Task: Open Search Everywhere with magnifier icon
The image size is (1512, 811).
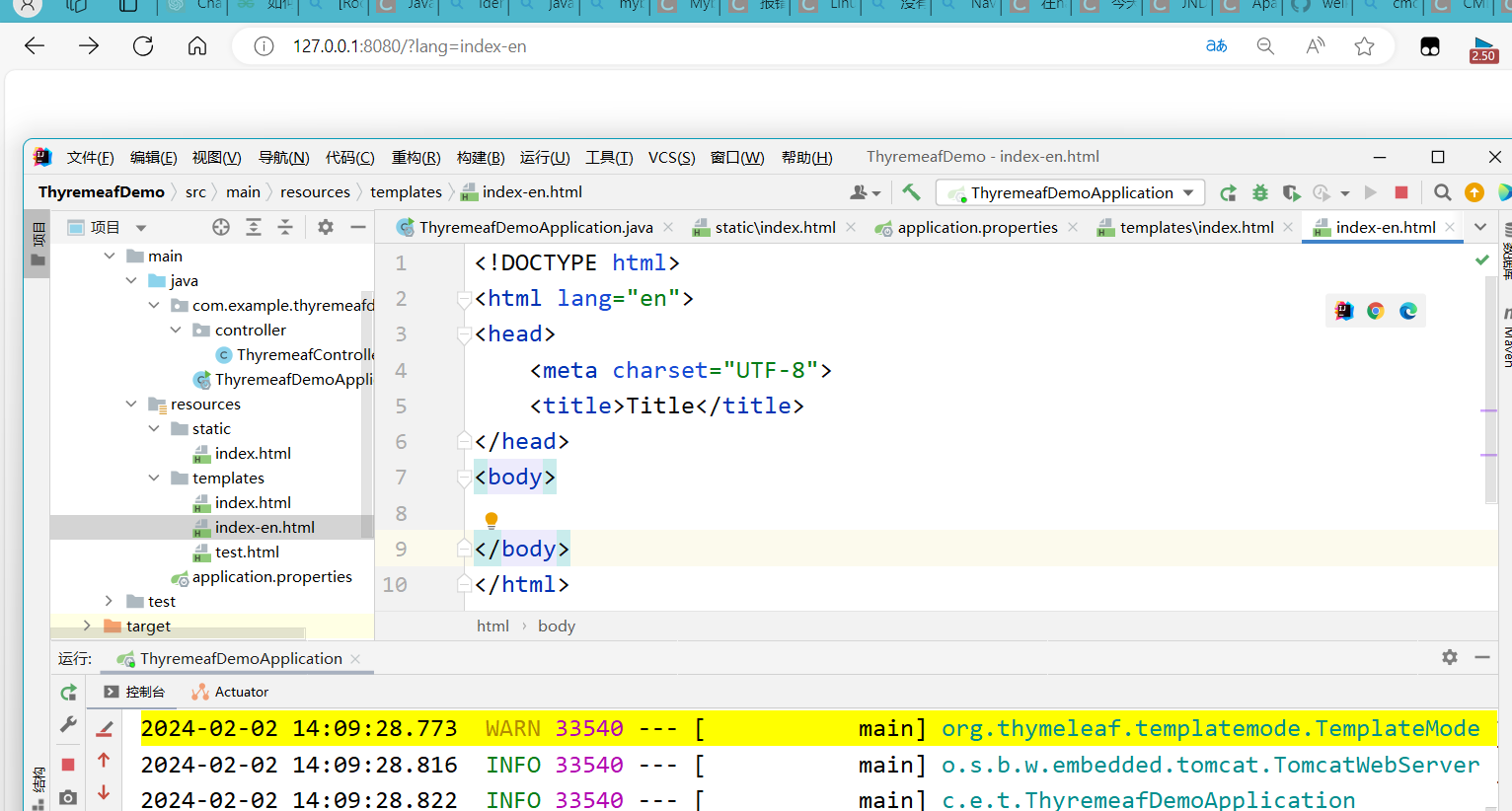Action: point(1442,192)
